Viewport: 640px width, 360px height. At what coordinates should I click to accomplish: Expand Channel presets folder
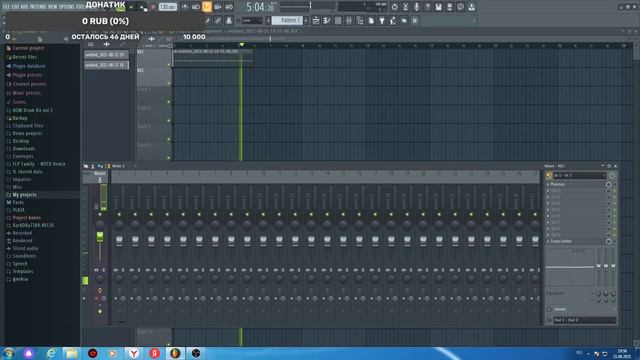click(29, 84)
